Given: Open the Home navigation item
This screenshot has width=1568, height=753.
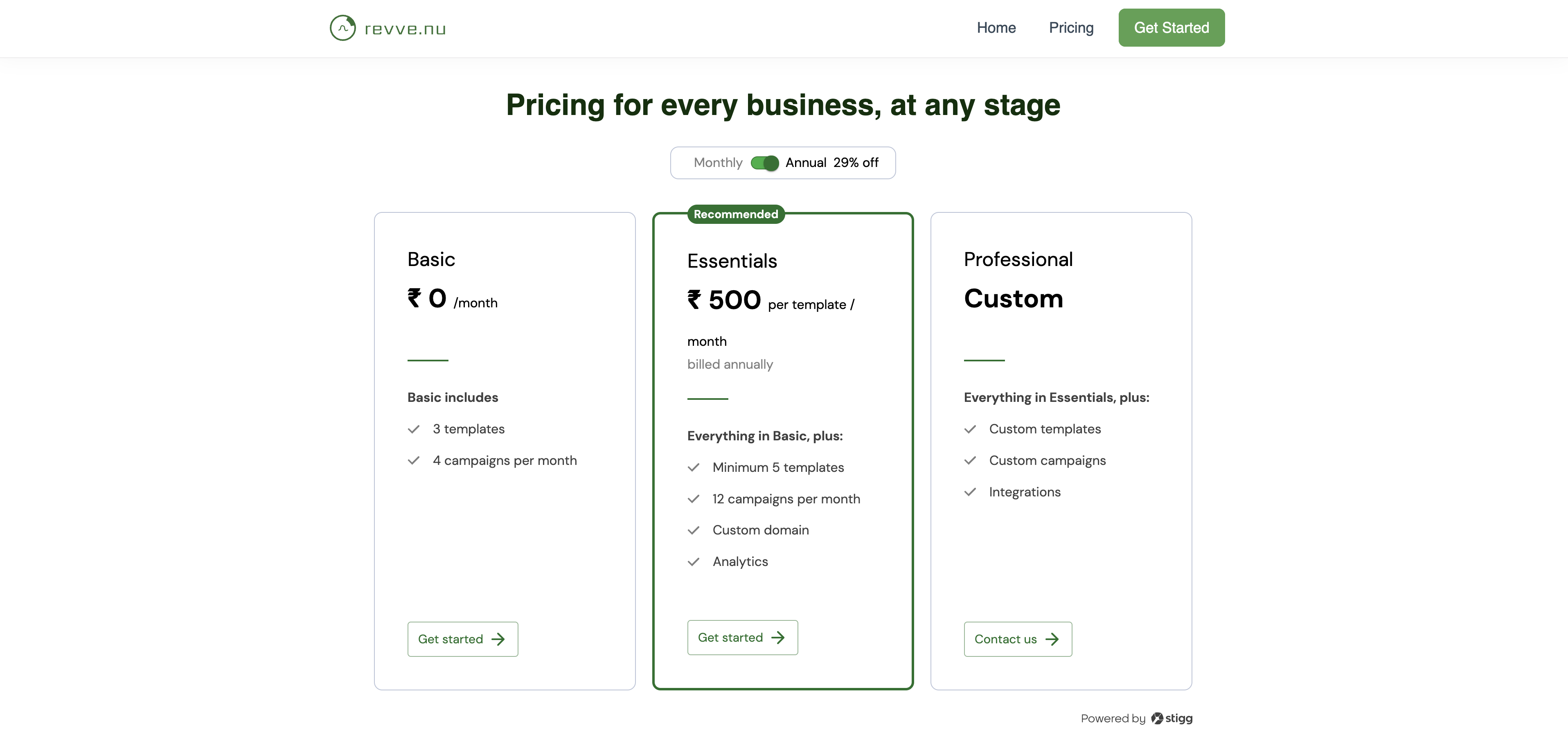Looking at the screenshot, I should (996, 28).
